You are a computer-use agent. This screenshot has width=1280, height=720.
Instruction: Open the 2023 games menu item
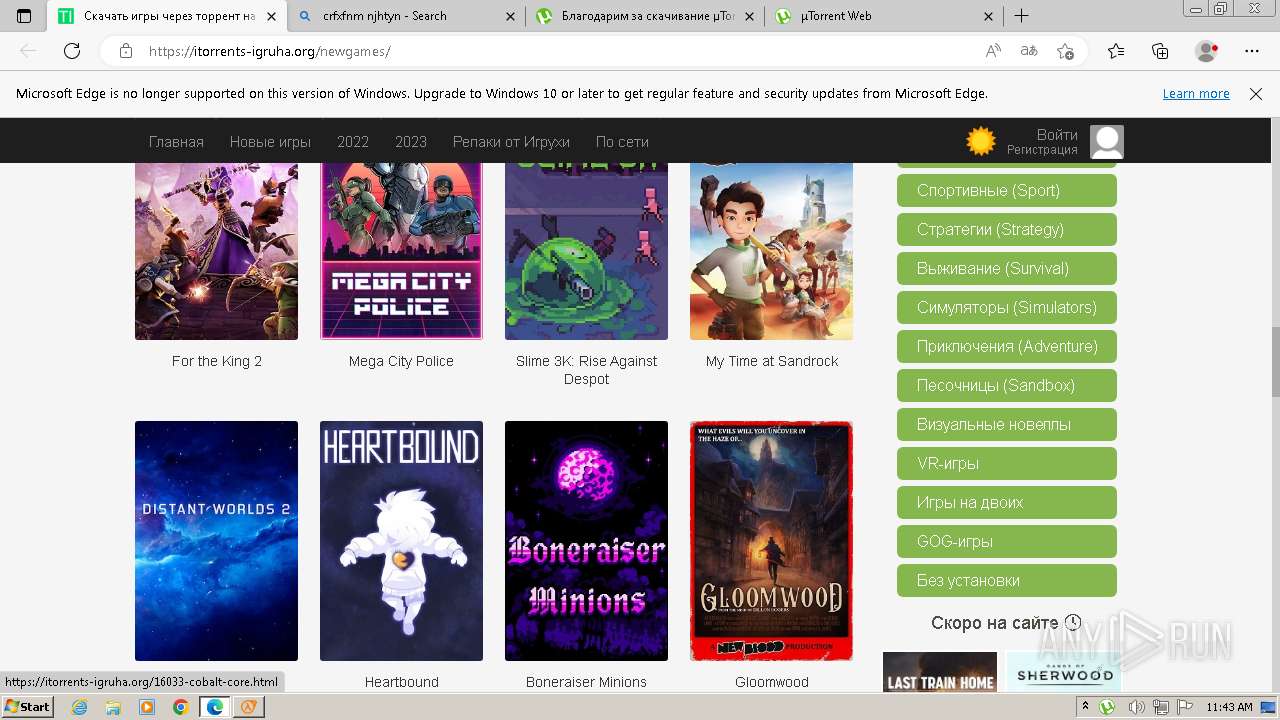(x=411, y=142)
